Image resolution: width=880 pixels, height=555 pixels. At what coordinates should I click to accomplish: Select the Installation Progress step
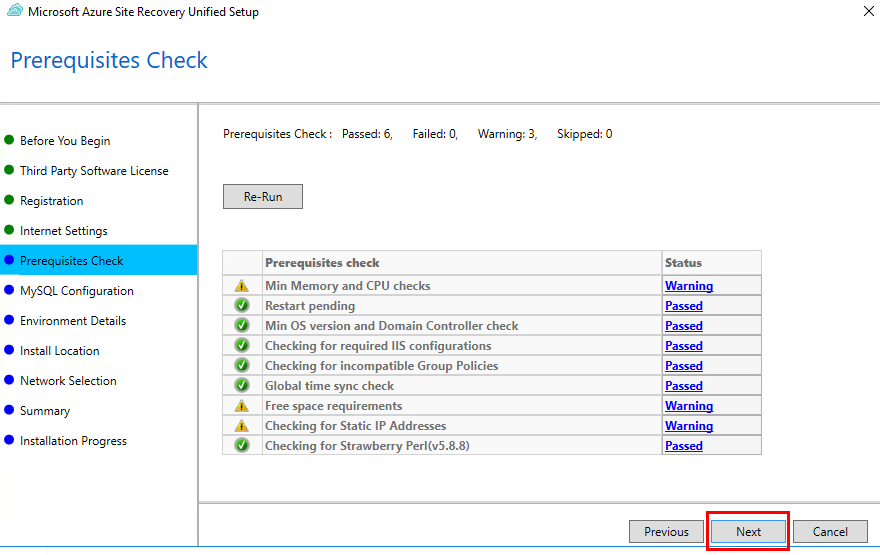(x=74, y=441)
